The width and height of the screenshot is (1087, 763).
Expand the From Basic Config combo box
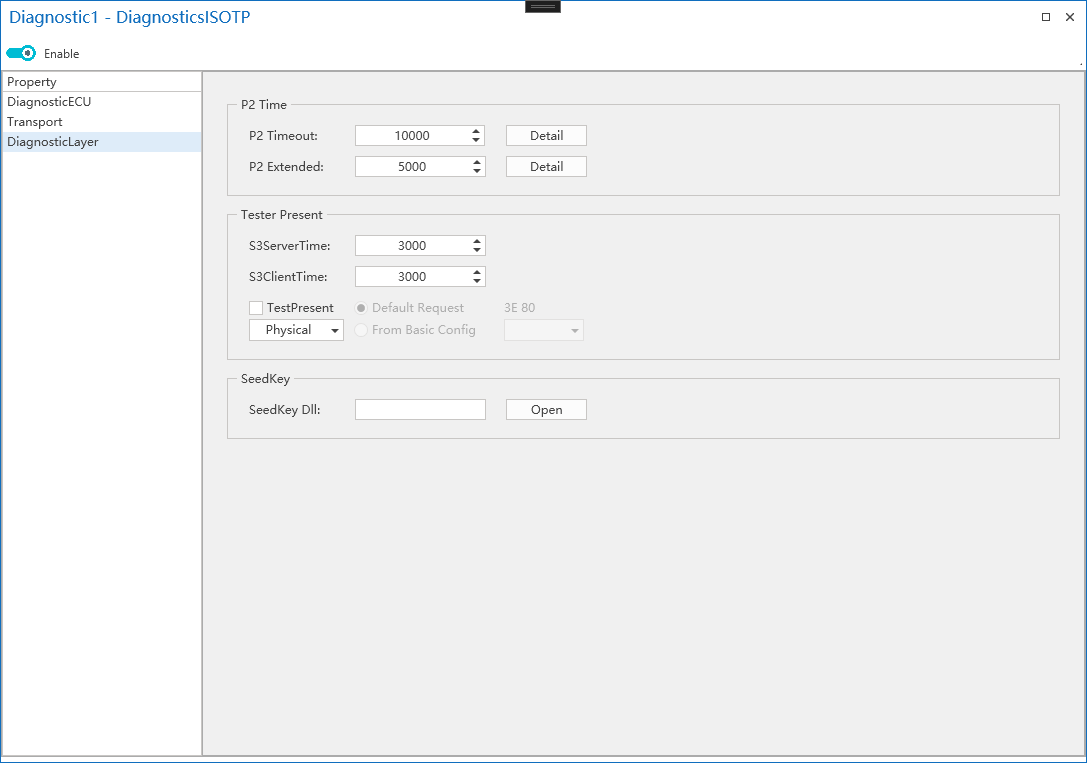[544, 330]
